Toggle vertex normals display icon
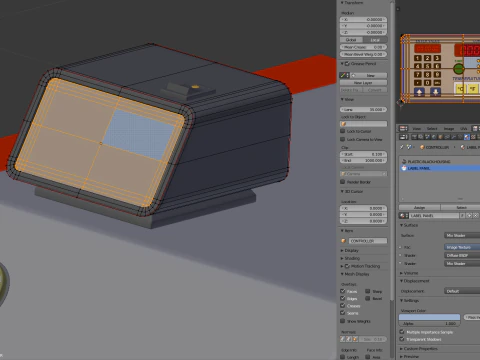Image resolution: width=480 pixels, height=360 pixels. coord(342,339)
